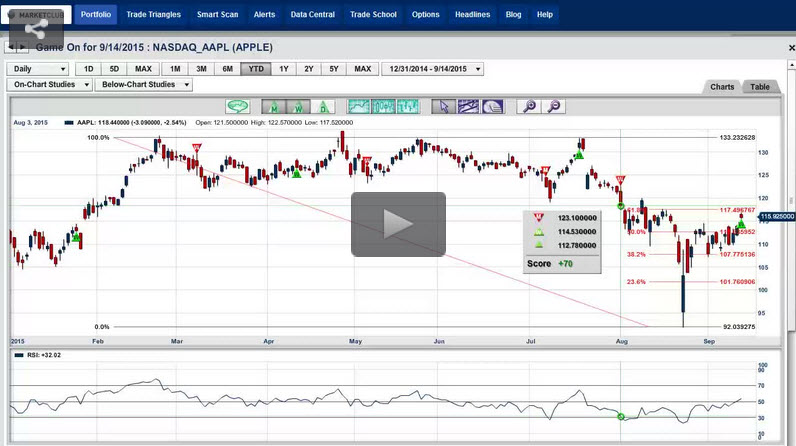The height and width of the screenshot is (446, 796).
Task: Go to next symbol arrow
Action: [x=22, y=47]
